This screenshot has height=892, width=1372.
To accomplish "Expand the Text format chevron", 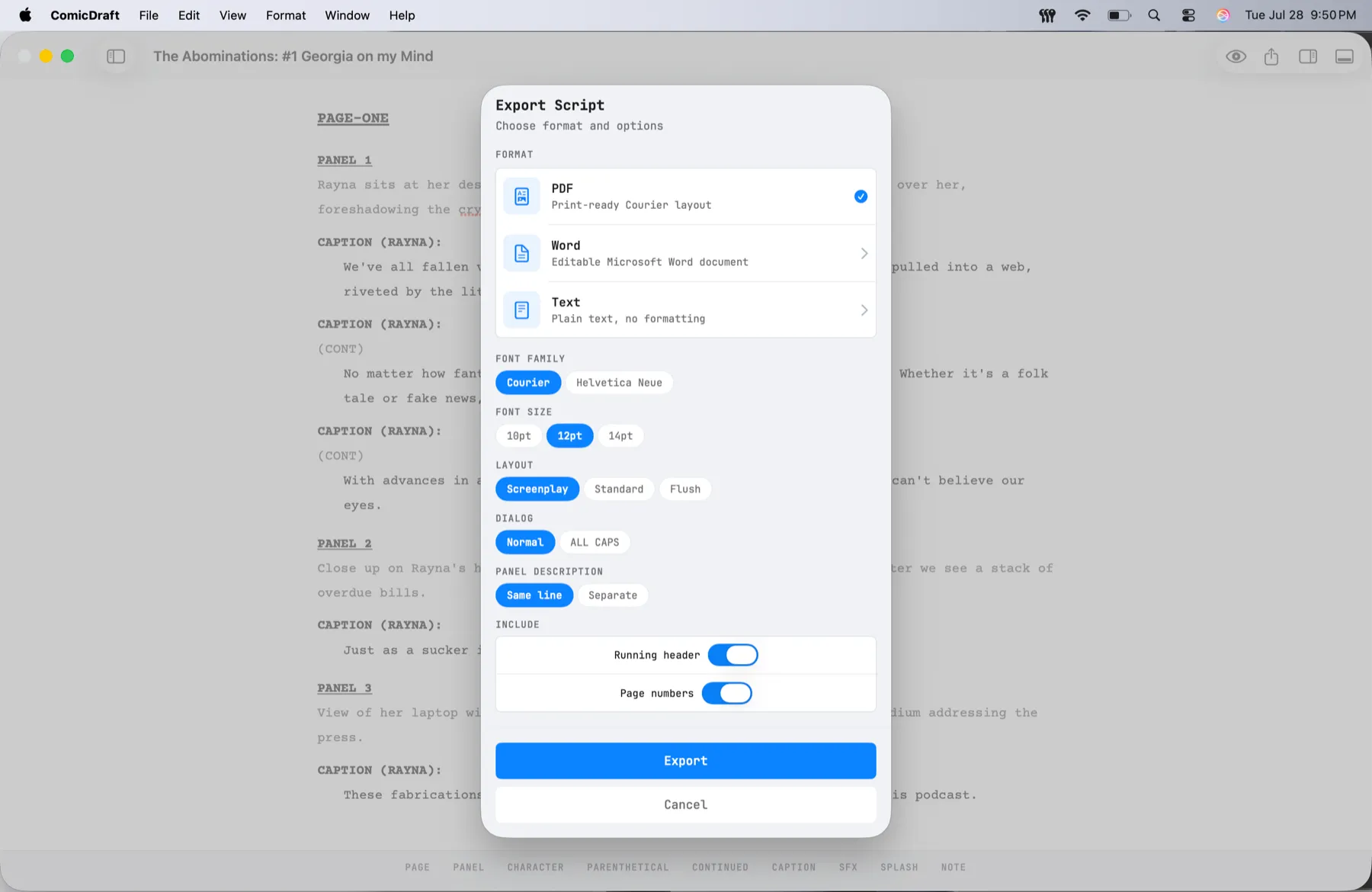I will [x=864, y=310].
